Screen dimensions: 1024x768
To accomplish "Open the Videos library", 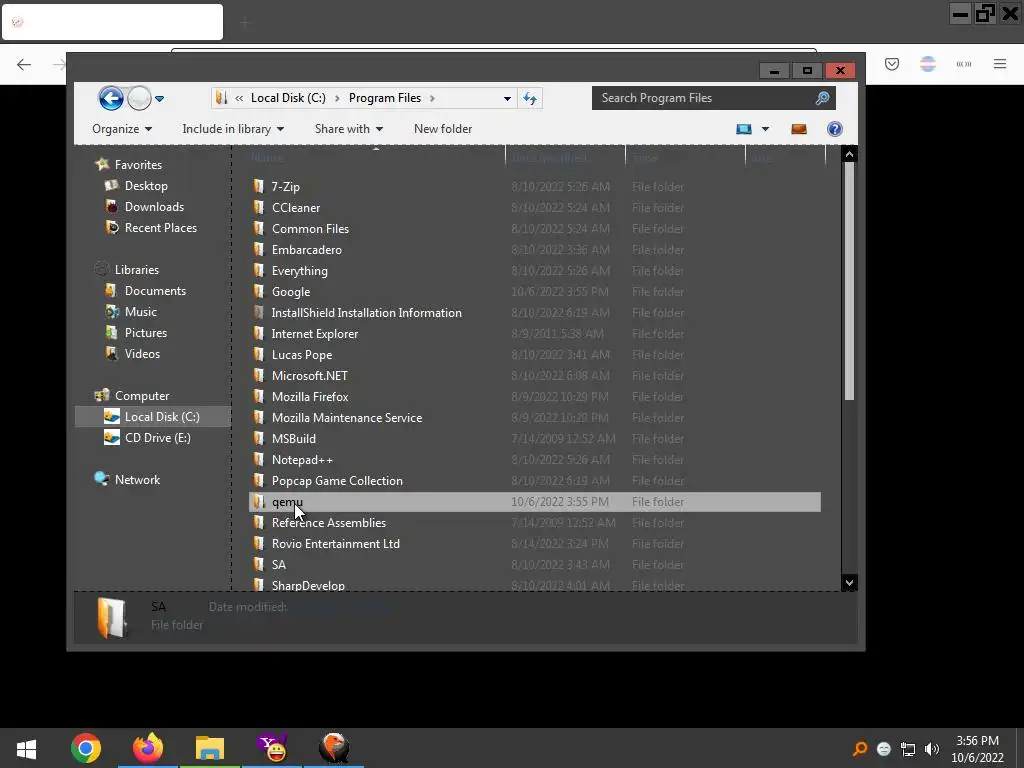I will (142, 353).
